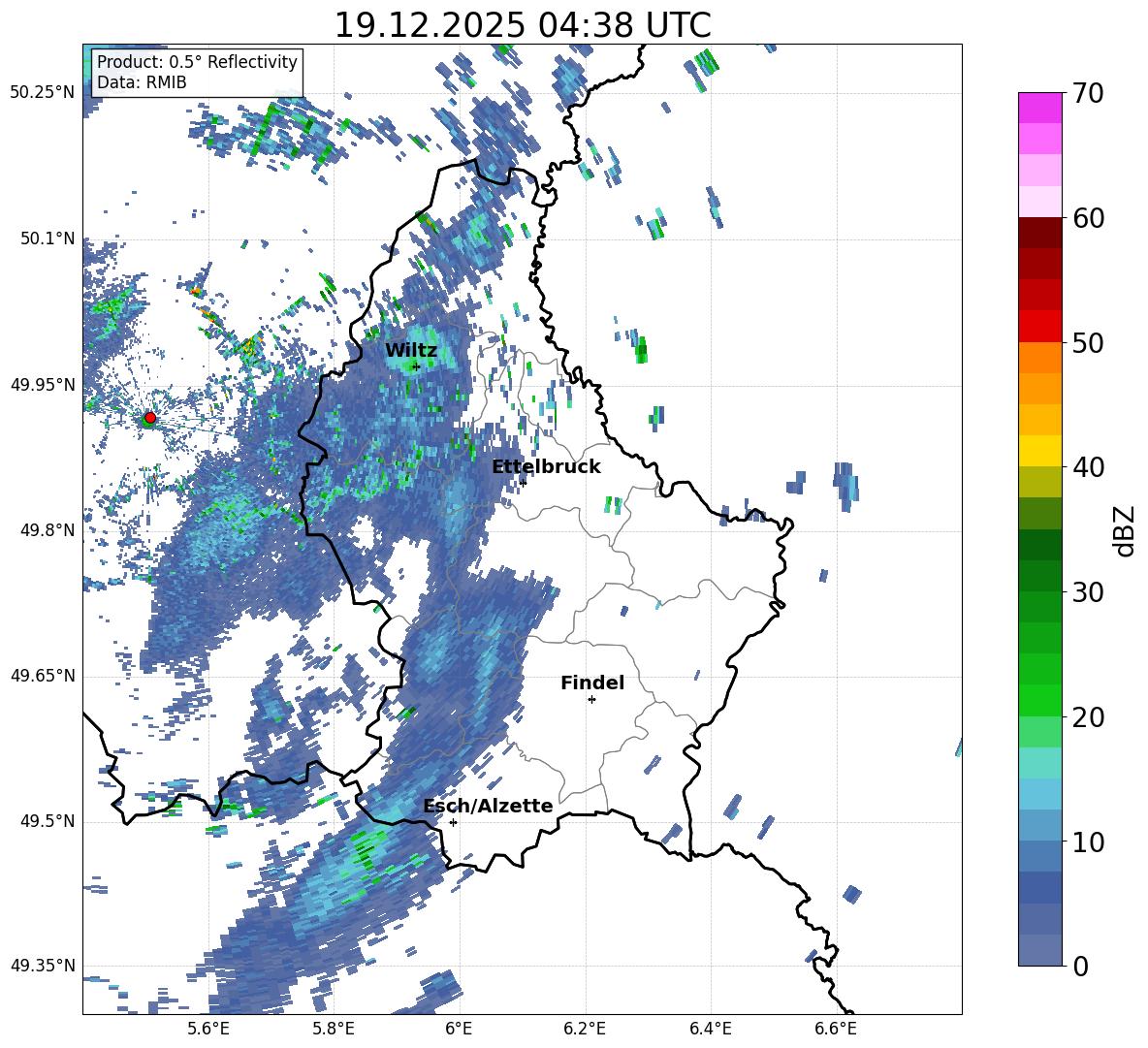Click the 49.95°N latitude label
The height and width of the screenshot is (1048, 1148).
point(43,385)
